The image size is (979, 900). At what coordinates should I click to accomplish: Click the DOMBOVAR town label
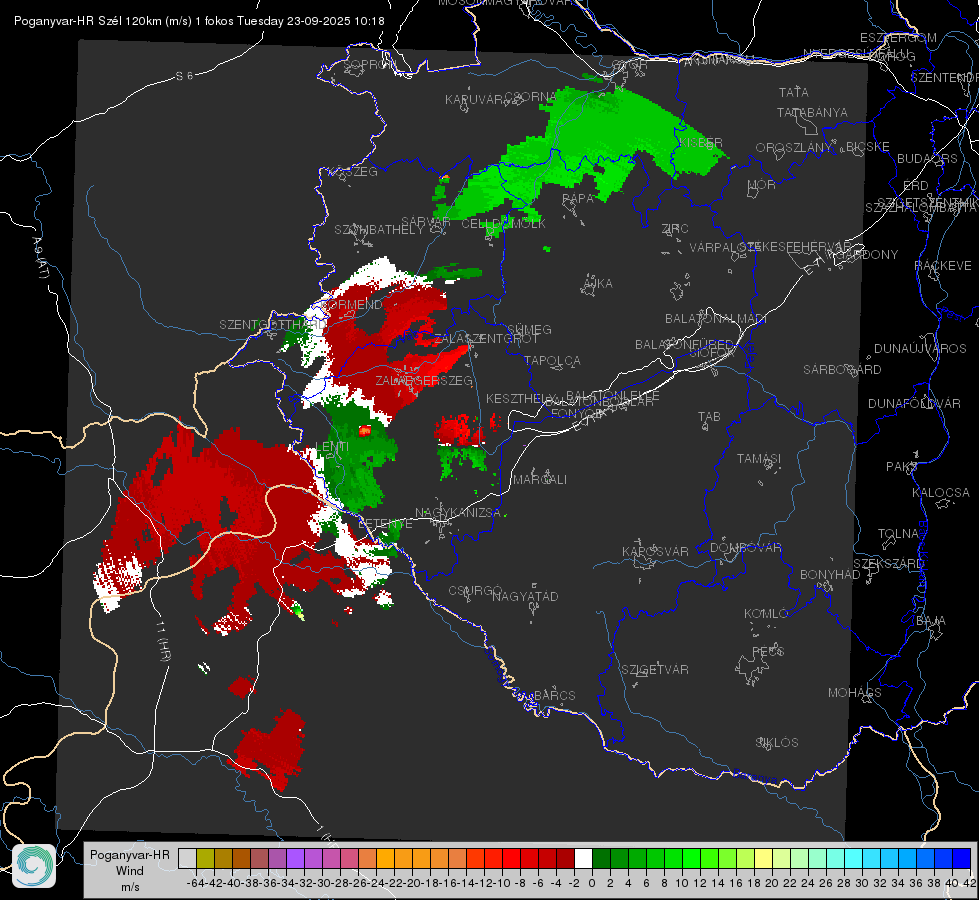coord(745,548)
